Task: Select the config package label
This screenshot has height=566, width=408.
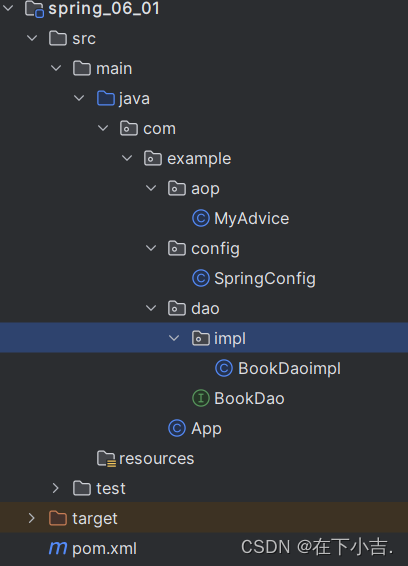Action: (x=216, y=249)
